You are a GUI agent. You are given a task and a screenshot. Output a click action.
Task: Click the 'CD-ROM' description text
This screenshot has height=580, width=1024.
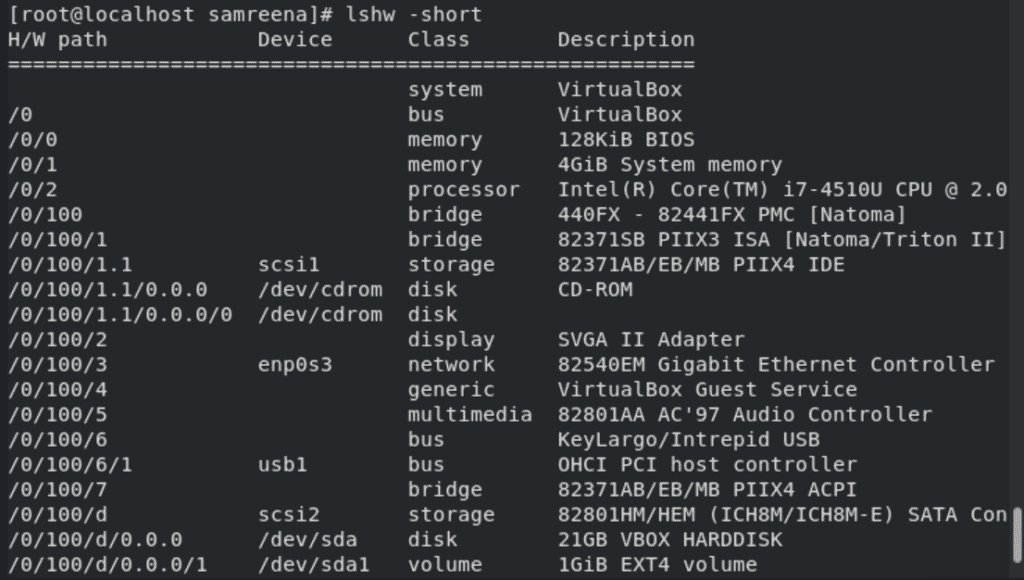point(594,290)
